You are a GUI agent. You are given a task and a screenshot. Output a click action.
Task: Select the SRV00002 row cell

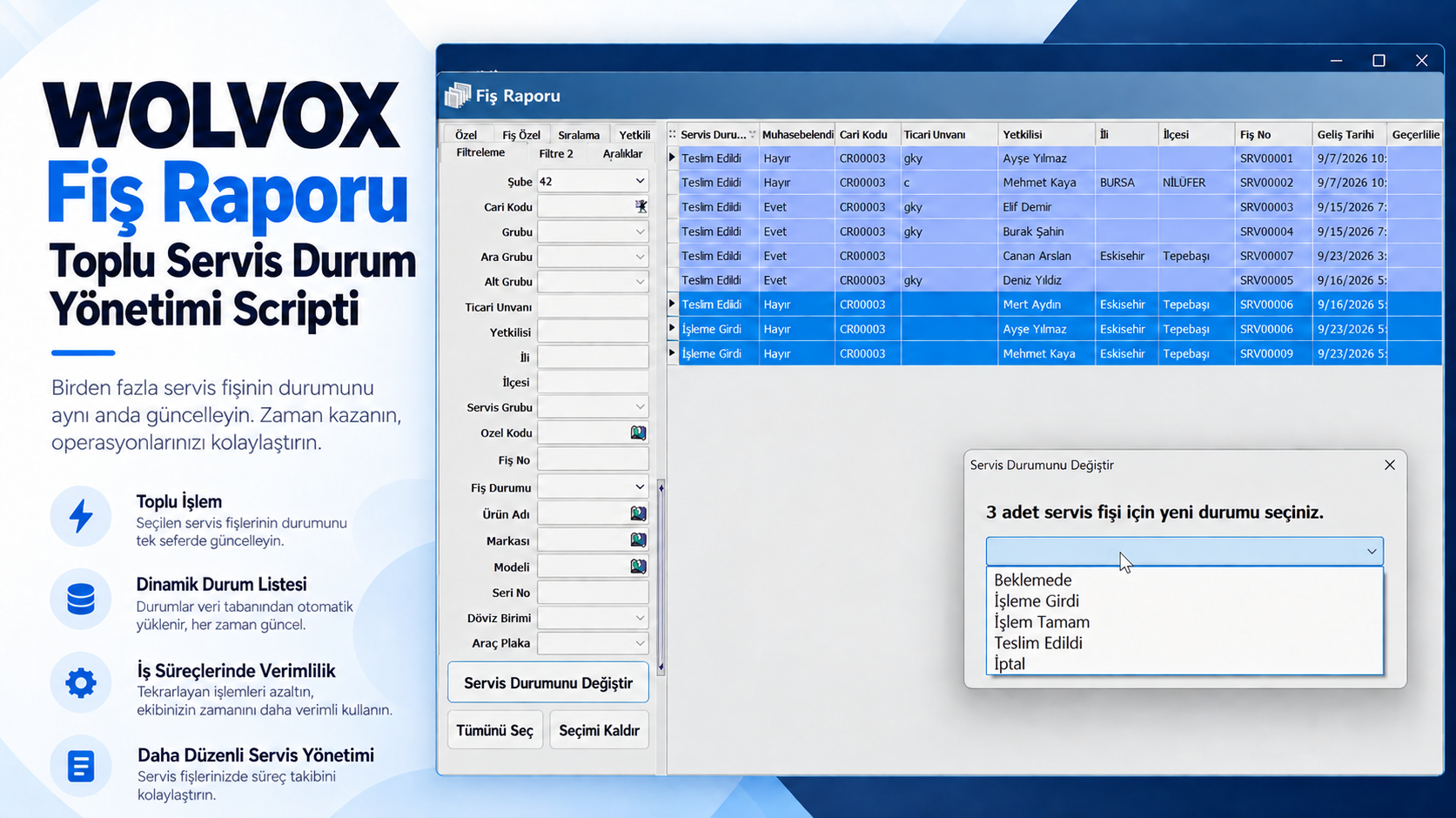pos(1272,183)
